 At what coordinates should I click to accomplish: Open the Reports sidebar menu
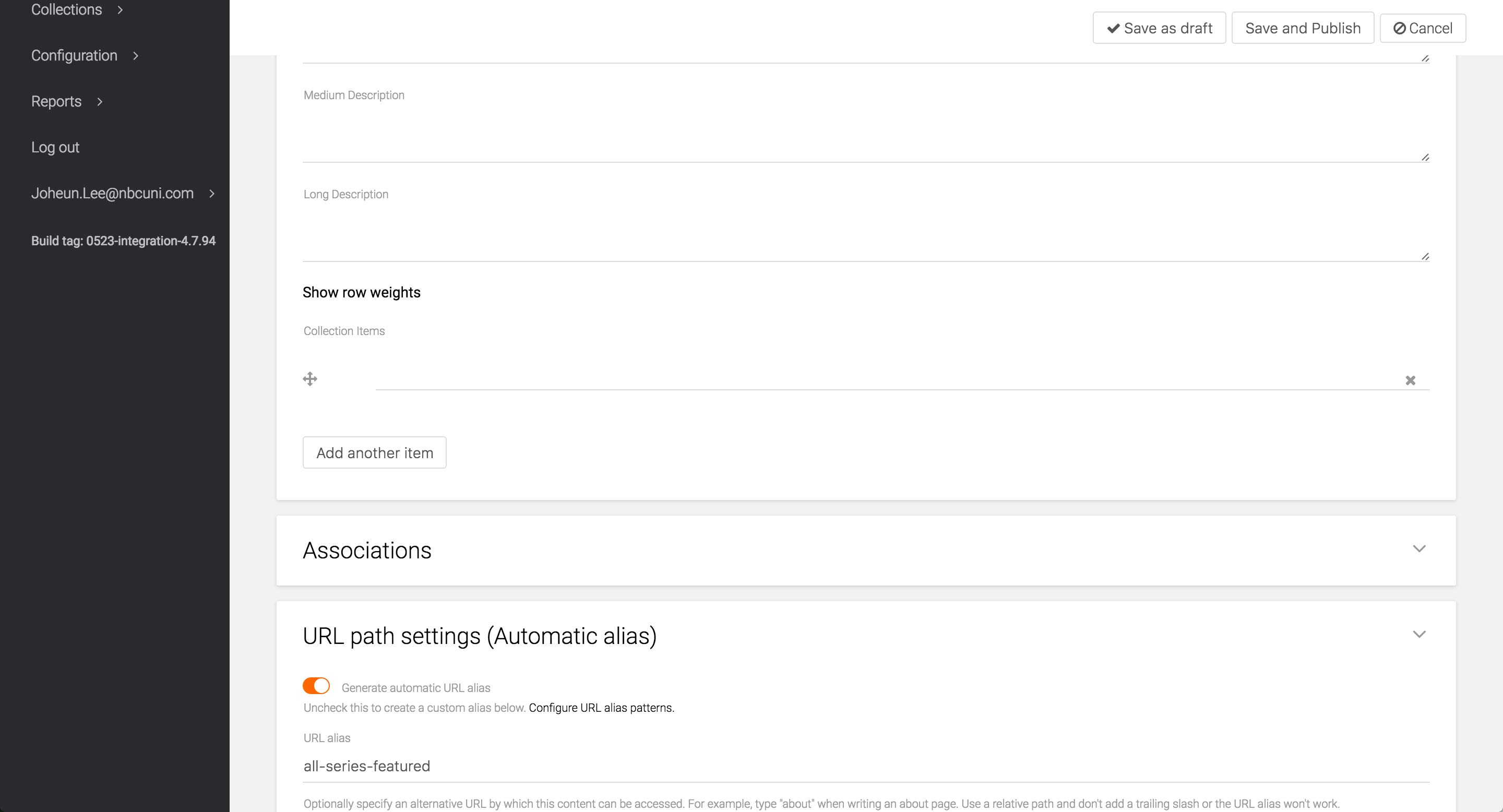(x=56, y=101)
